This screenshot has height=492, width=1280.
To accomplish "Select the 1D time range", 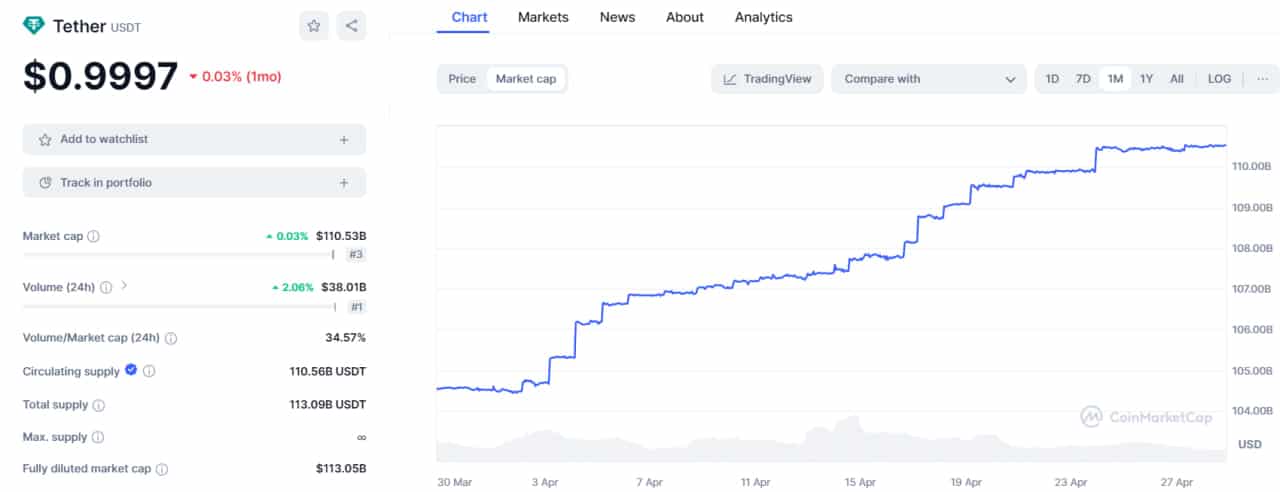I will tap(1052, 79).
